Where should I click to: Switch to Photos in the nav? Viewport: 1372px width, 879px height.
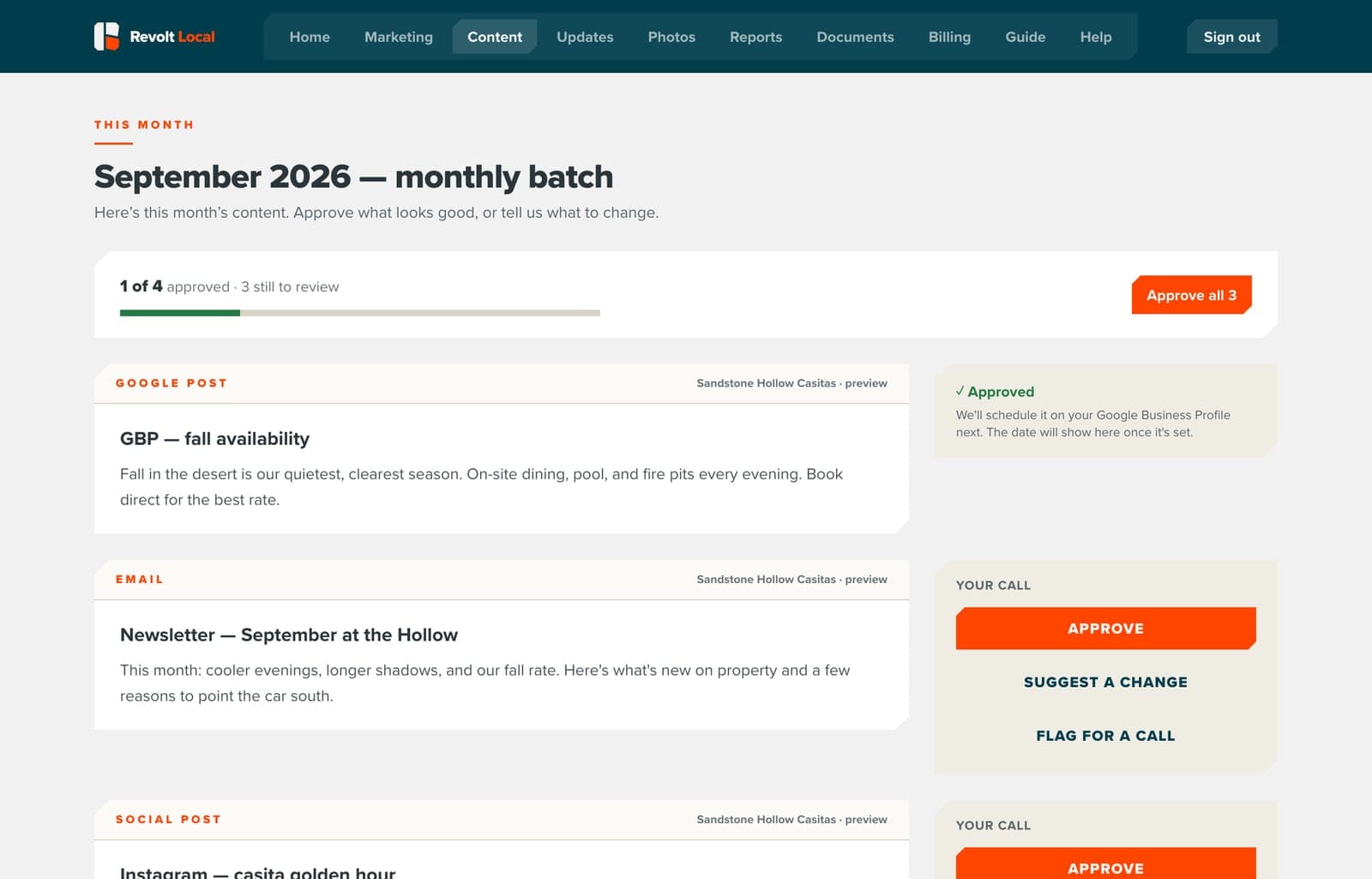pos(671,37)
